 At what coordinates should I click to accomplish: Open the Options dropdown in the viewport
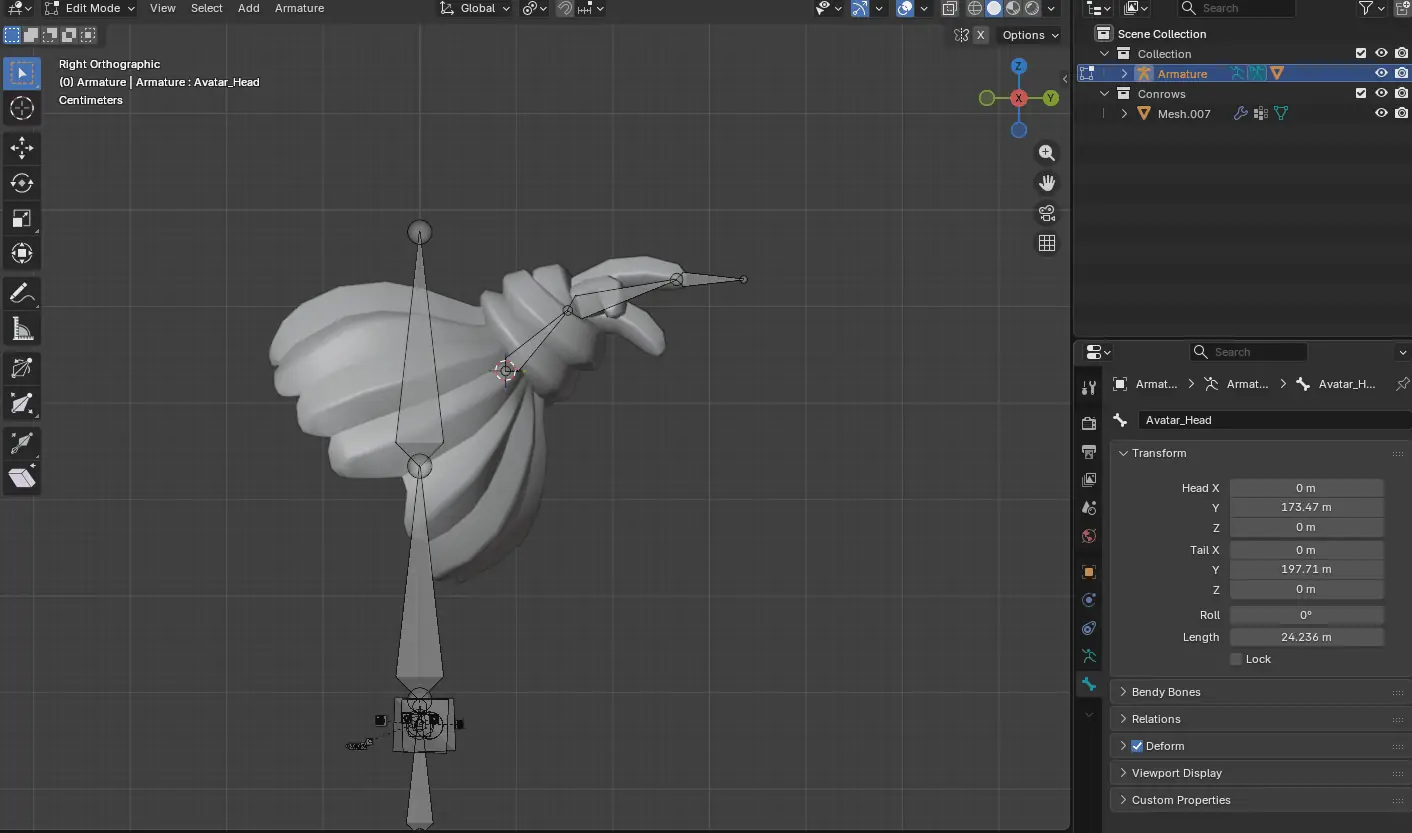point(1030,35)
